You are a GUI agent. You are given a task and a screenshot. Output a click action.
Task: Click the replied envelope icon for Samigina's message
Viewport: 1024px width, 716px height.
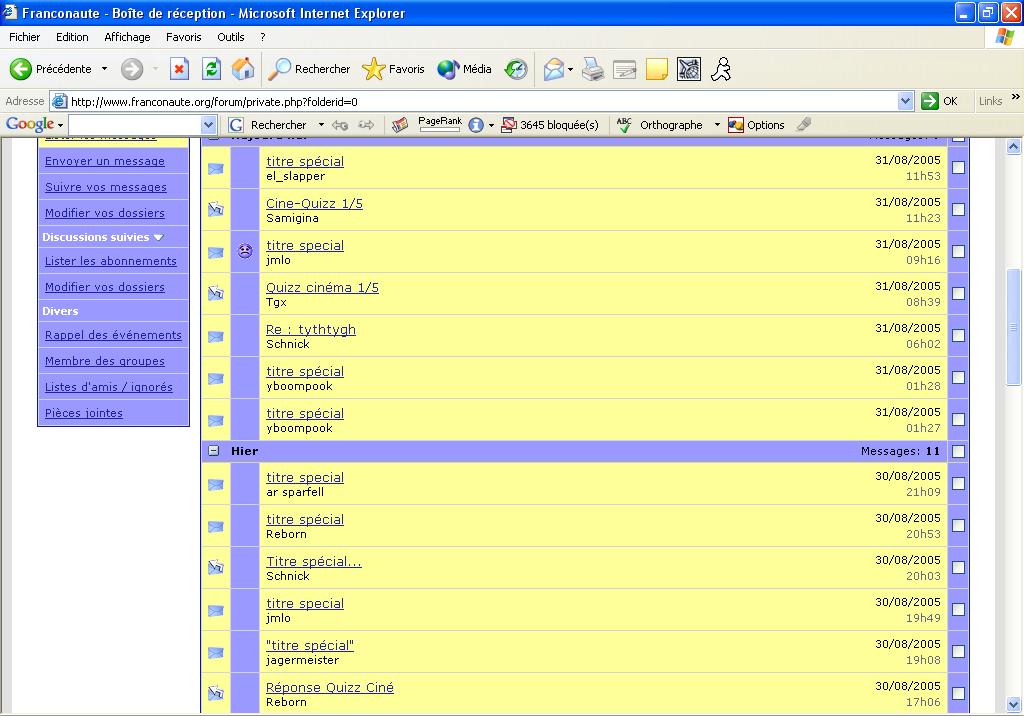216,209
